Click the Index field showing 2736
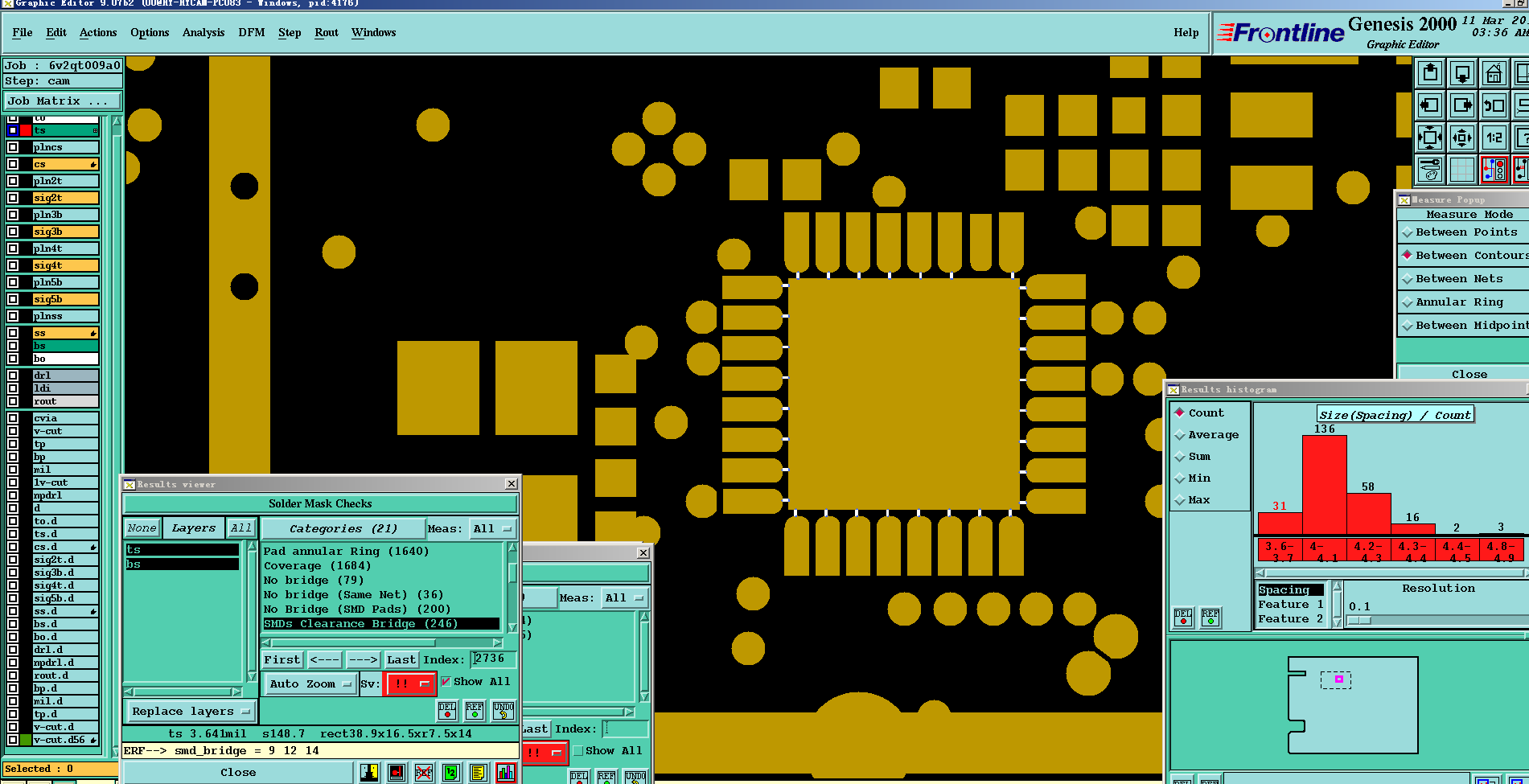The width and height of the screenshot is (1529, 784). point(492,659)
